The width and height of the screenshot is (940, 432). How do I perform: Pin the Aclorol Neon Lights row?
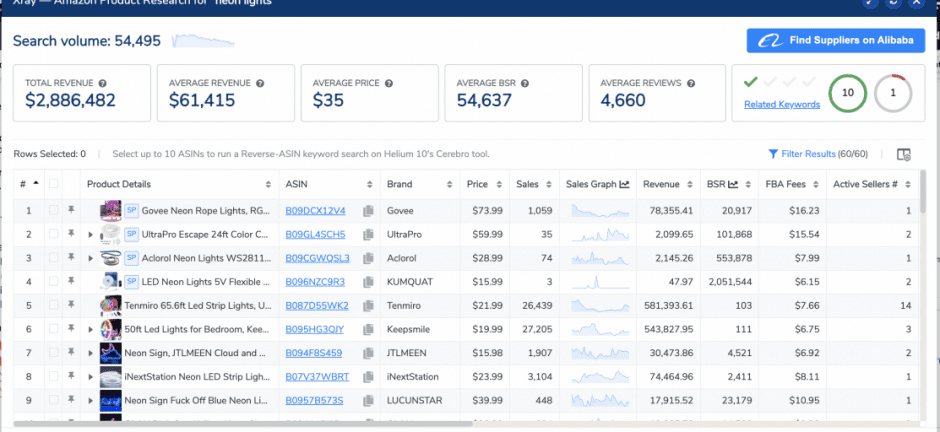71,258
